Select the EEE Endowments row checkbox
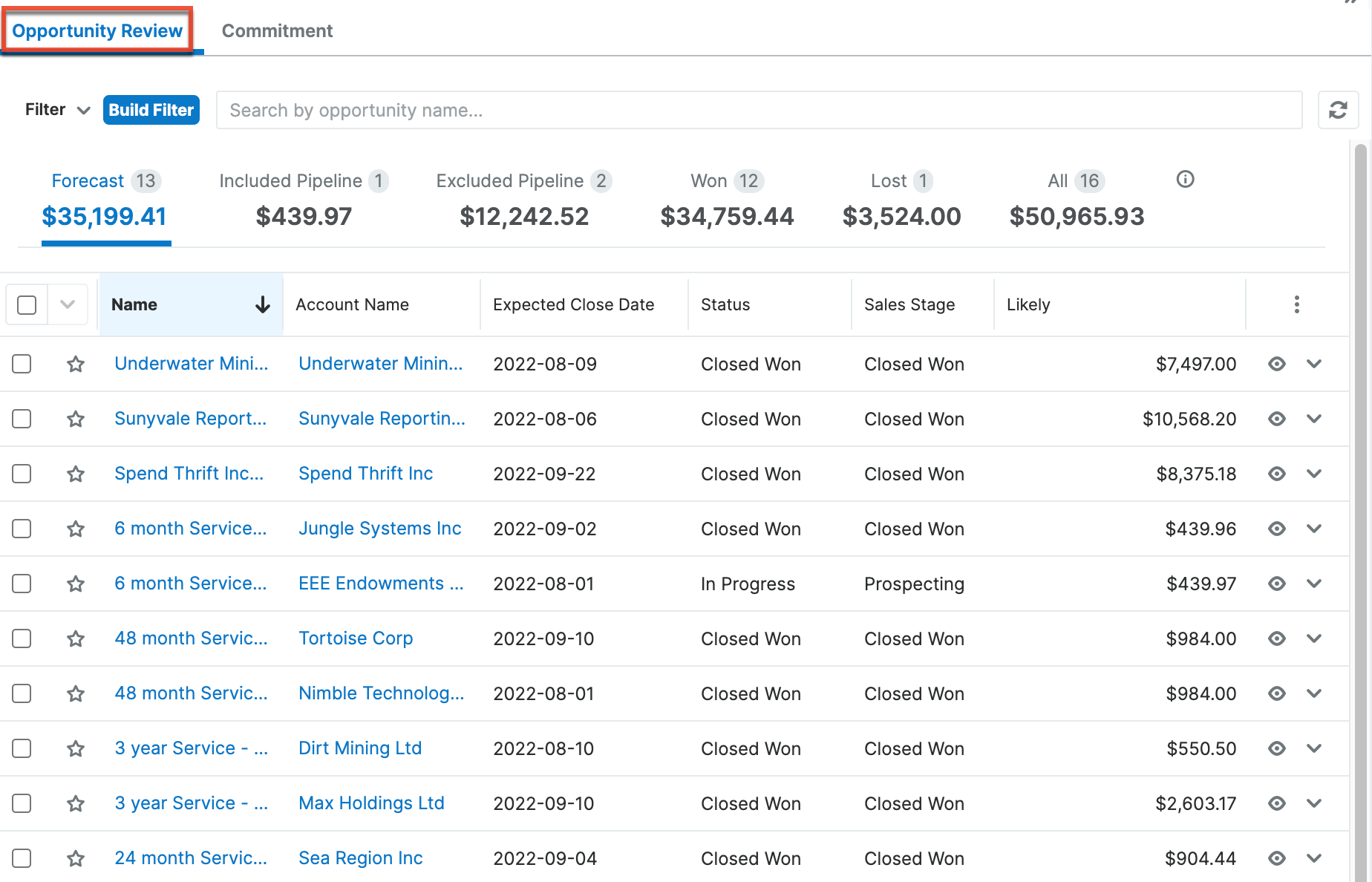 click(x=22, y=584)
